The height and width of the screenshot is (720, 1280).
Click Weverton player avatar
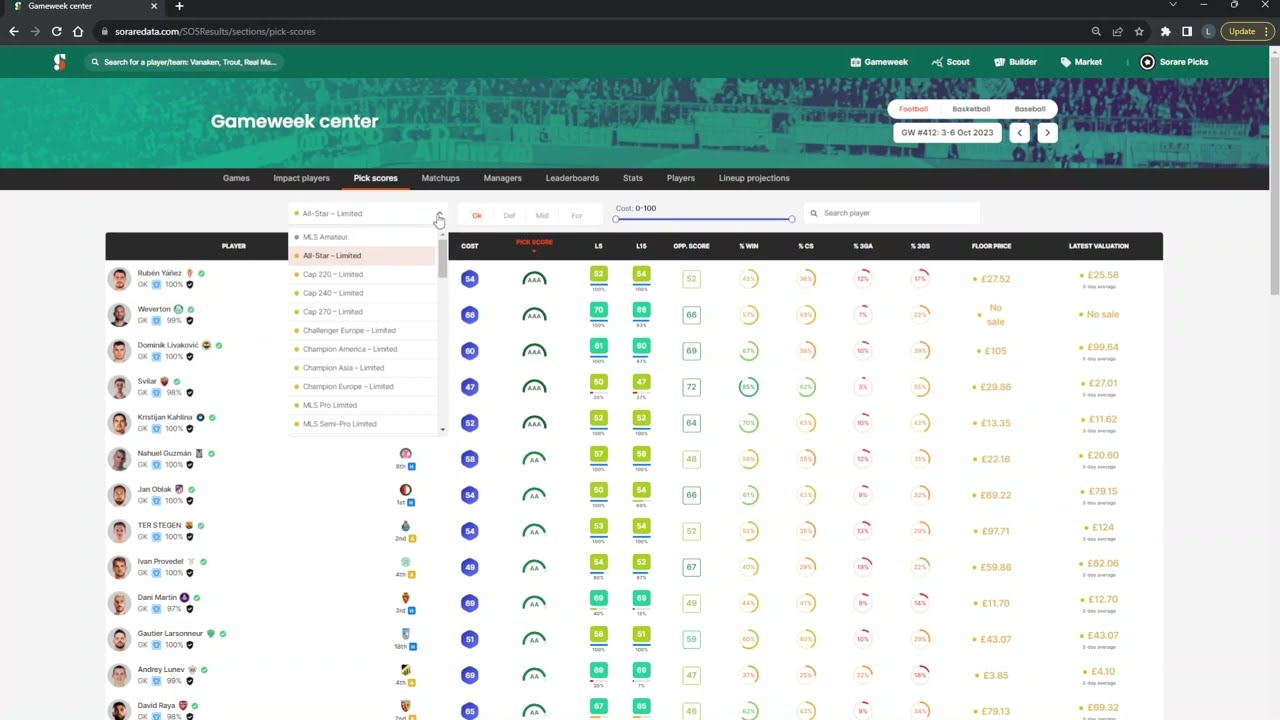pyautogui.click(x=120, y=315)
